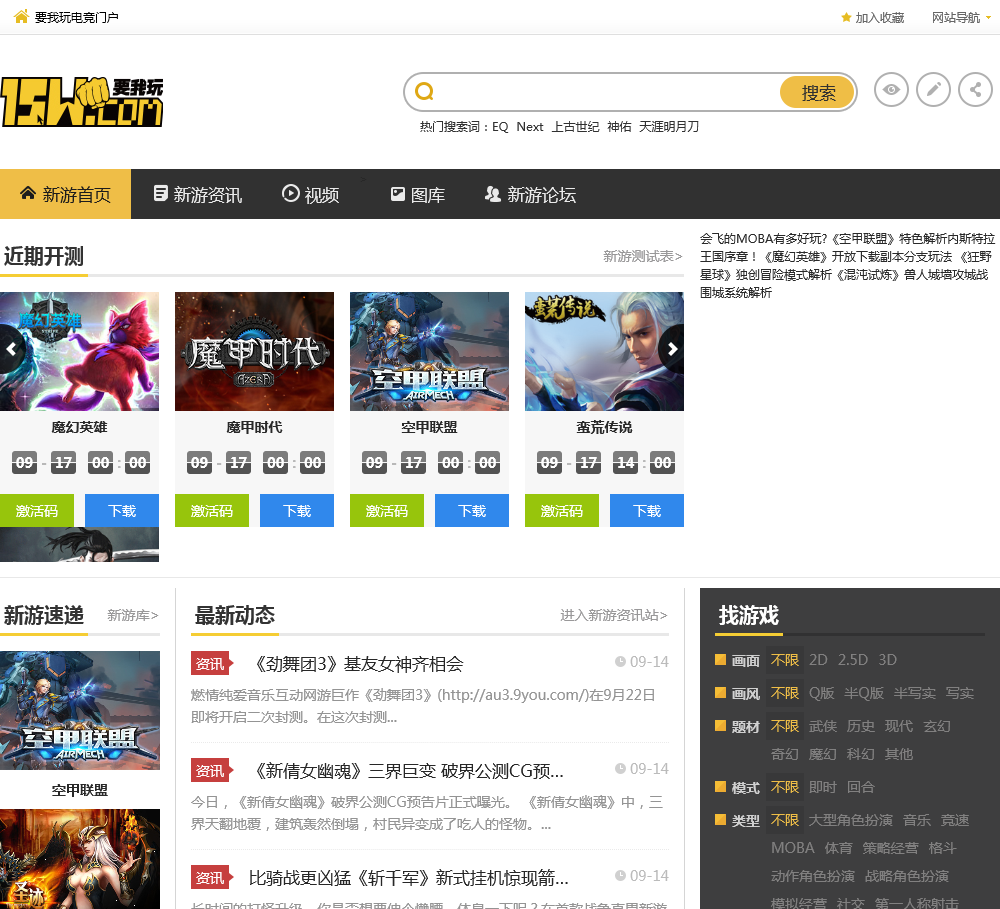Image resolution: width=1000 pixels, height=909 pixels.
Task: Open the 新游测试表 link
Action: (x=643, y=256)
